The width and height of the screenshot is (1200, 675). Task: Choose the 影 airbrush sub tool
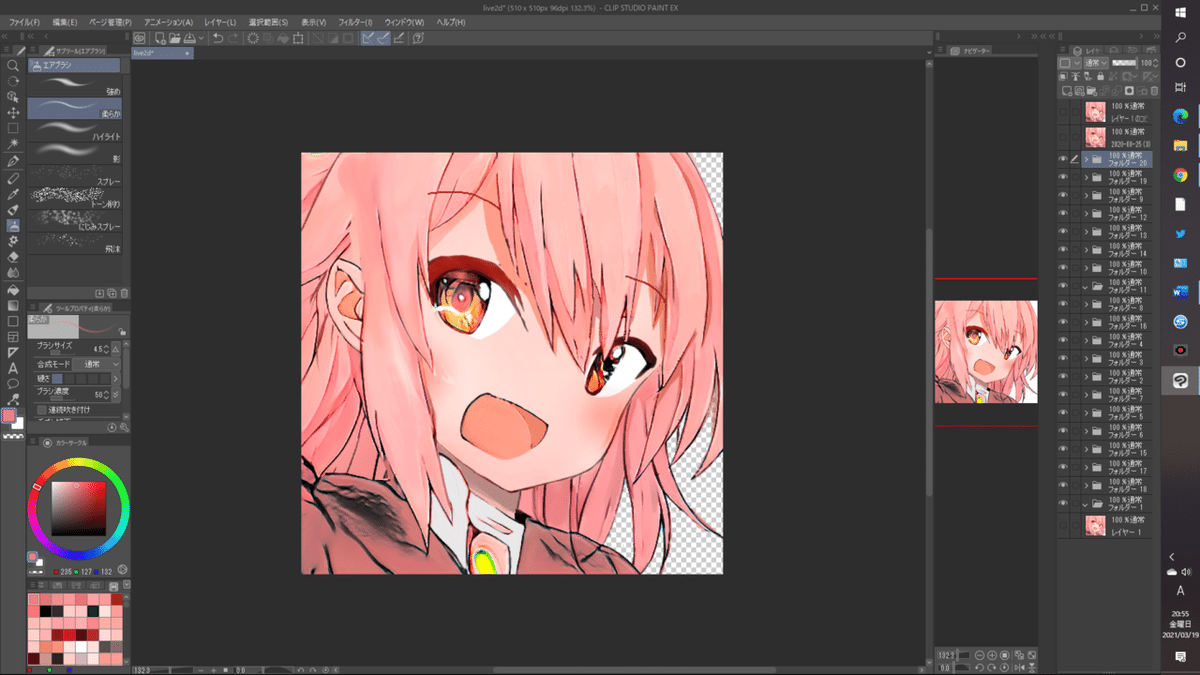pyautogui.click(x=75, y=151)
